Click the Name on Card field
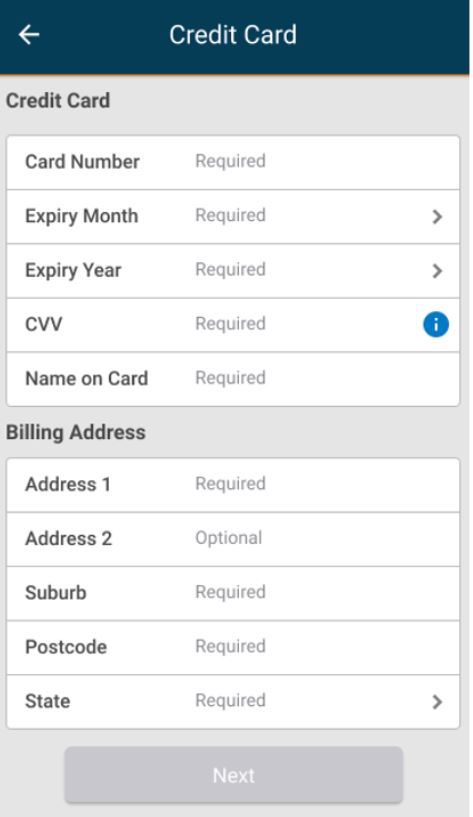 [x=233, y=379]
